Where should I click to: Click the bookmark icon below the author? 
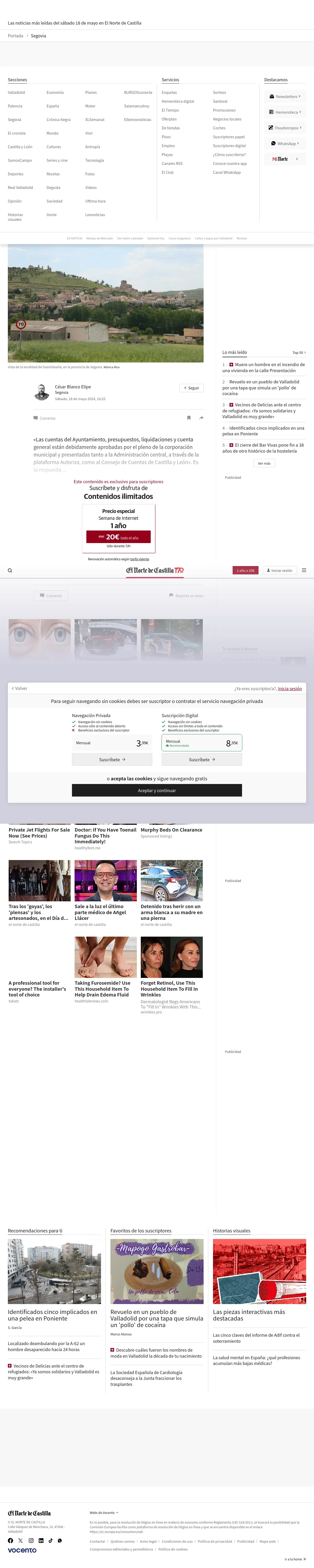[189, 418]
